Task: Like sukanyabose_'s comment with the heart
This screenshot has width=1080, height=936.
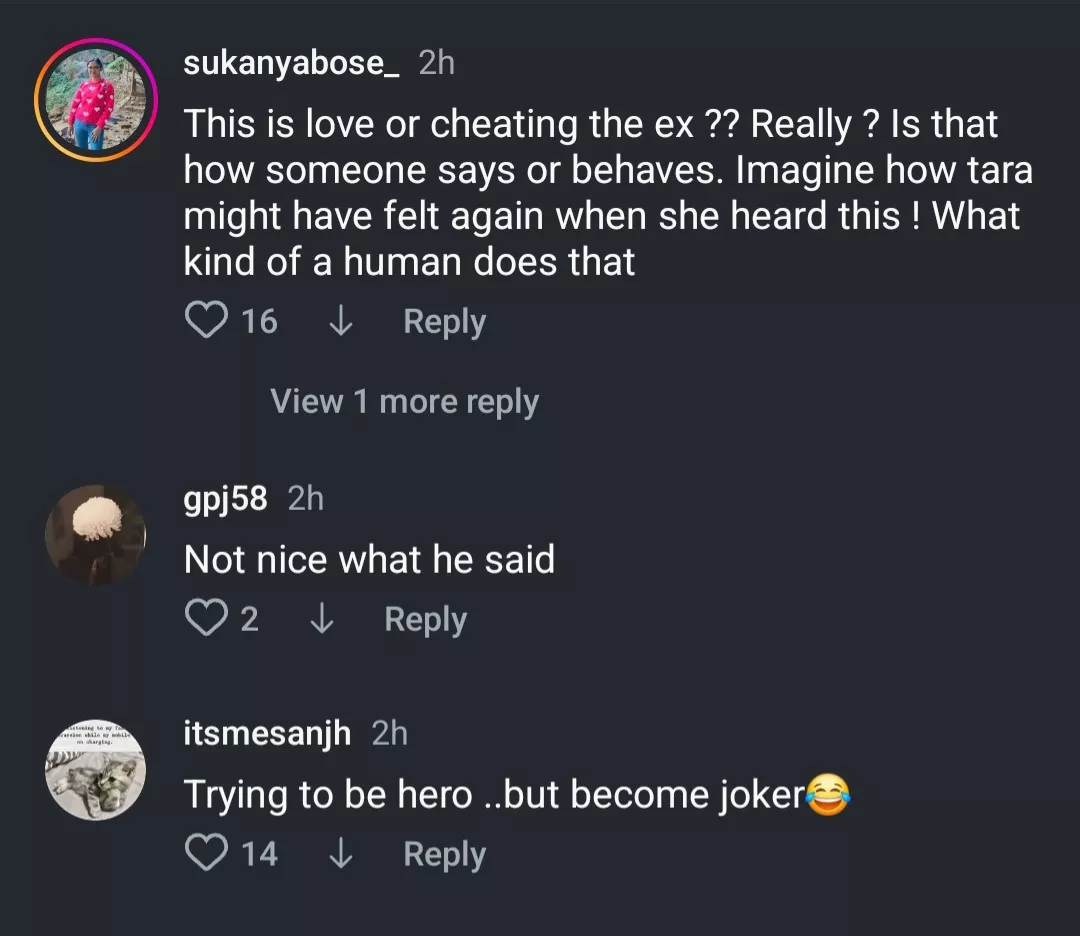Action: (206, 321)
